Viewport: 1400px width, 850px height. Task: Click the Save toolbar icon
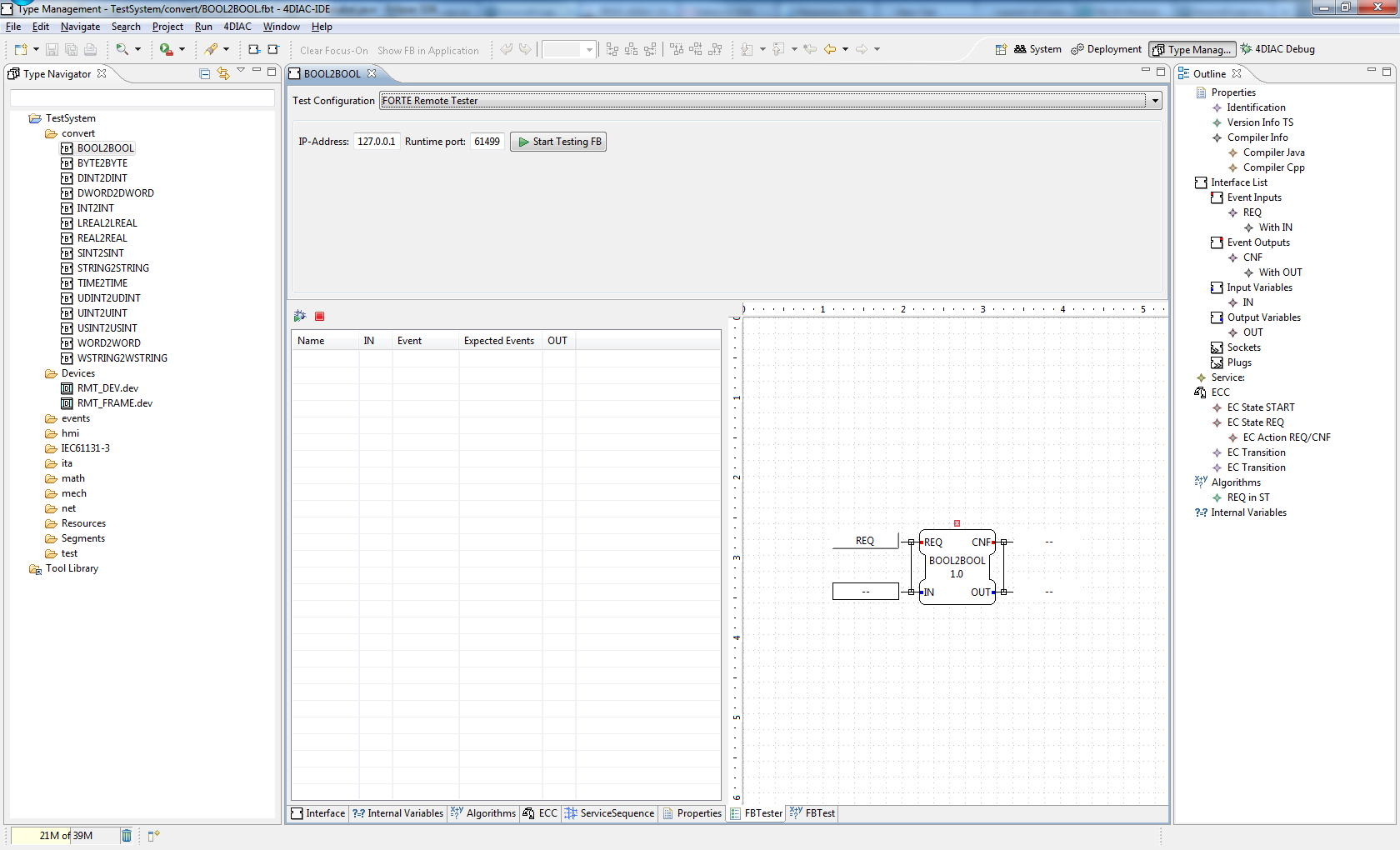52,50
